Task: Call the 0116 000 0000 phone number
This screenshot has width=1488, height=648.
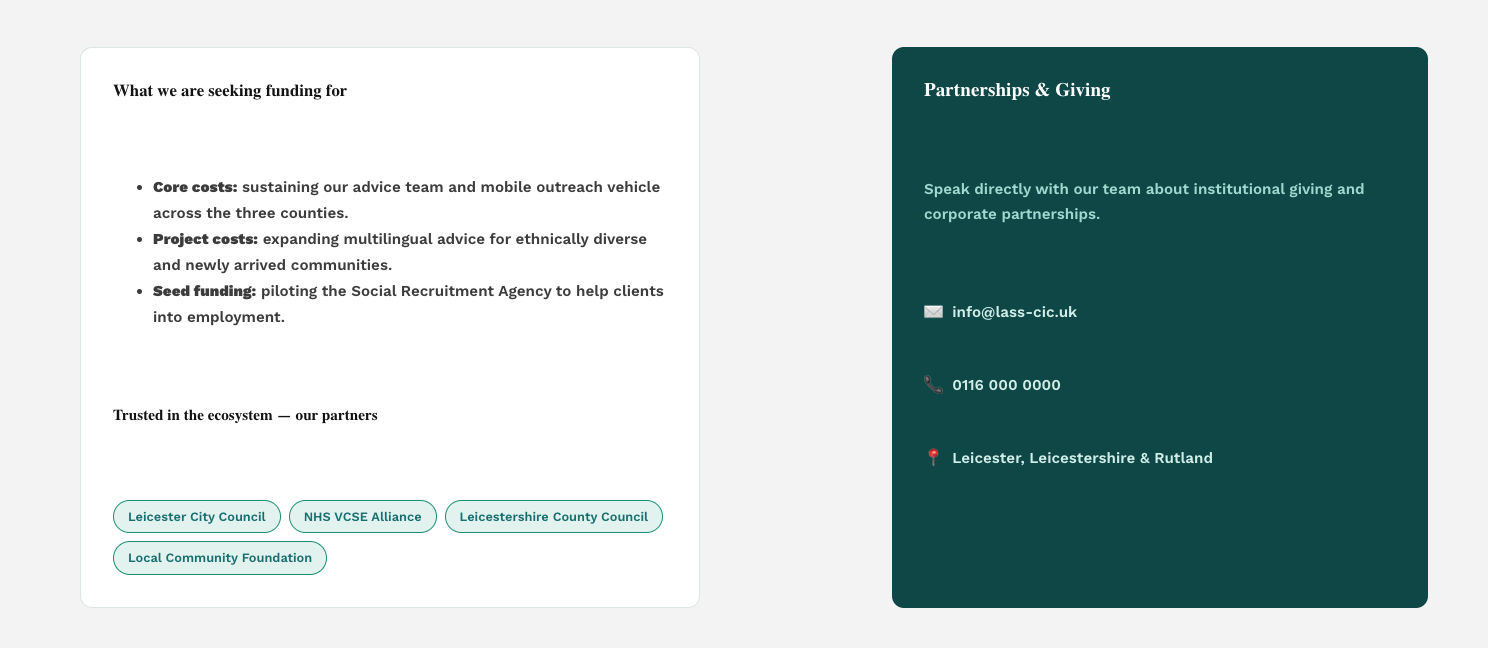Action: pyautogui.click(x=1006, y=385)
